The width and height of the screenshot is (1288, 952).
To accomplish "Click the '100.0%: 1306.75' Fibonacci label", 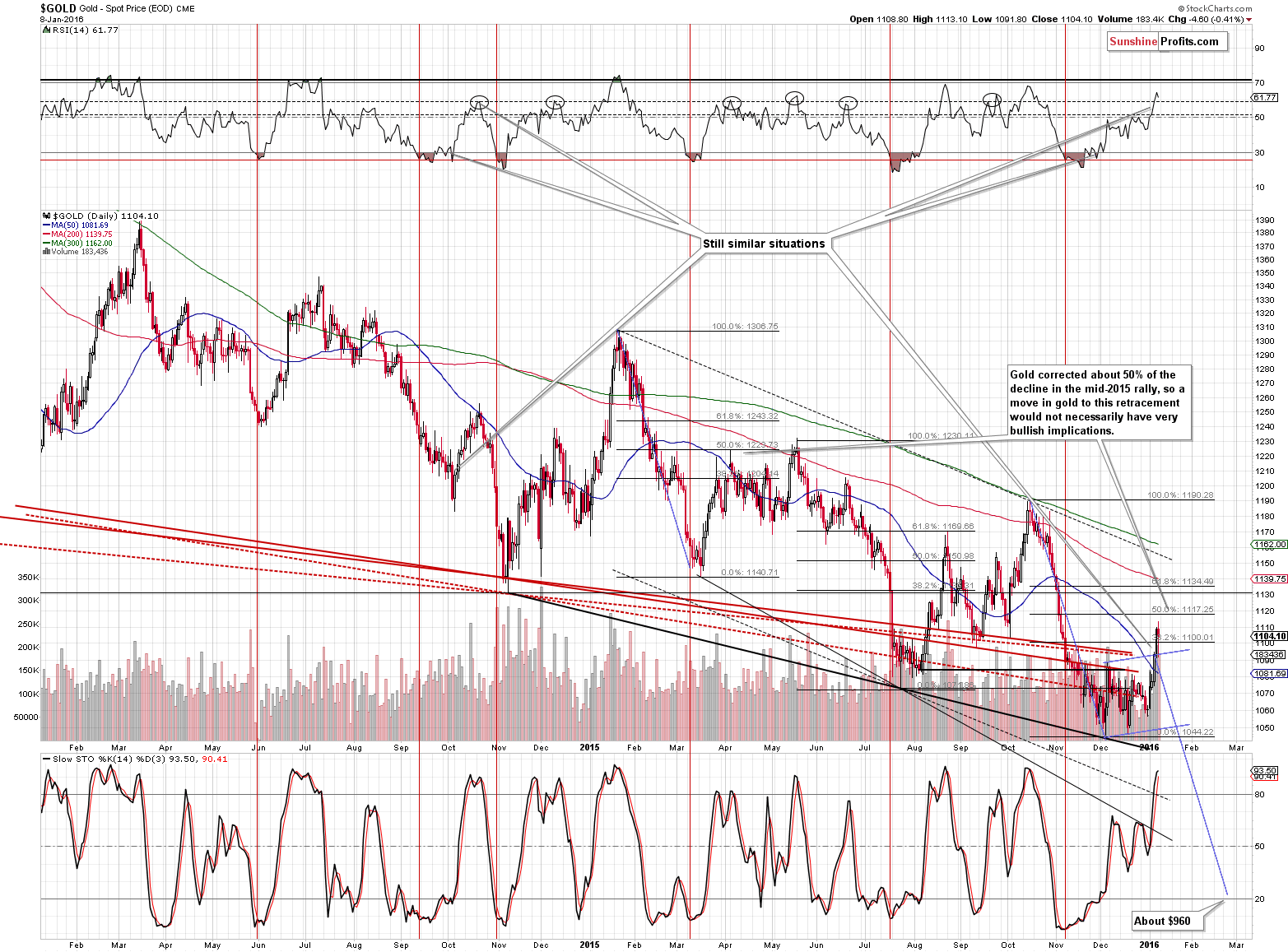I will pyautogui.click(x=745, y=327).
